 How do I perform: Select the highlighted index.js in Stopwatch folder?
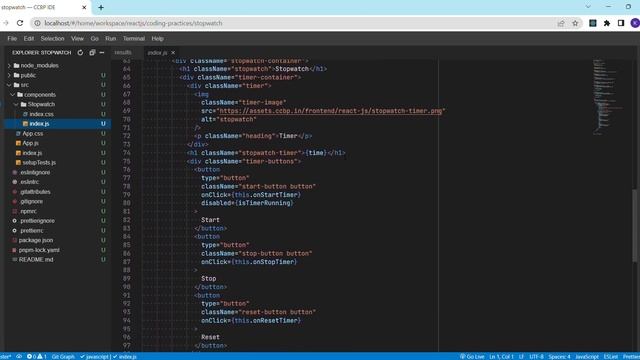click(x=39, y=124)
